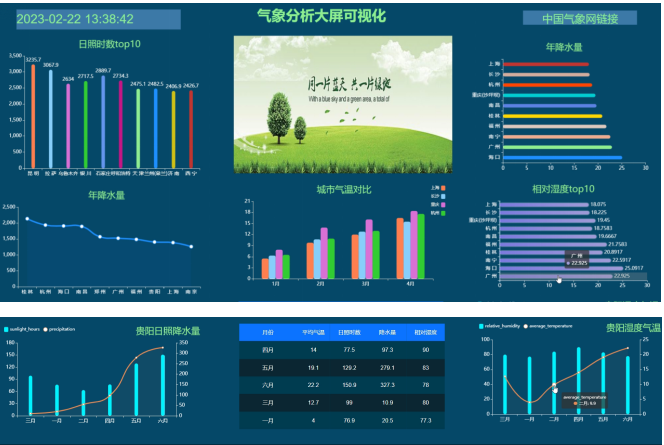
Task: Select the 南京 point on the line chart
Action: (191, 246)
